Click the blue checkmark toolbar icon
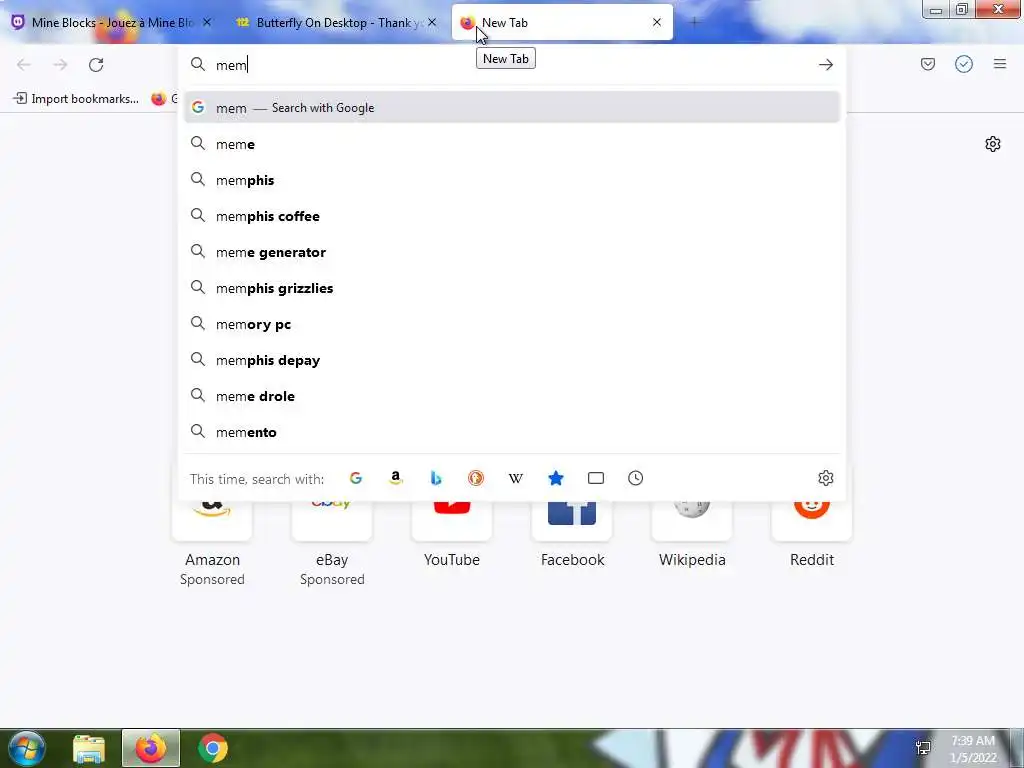The image size is (1024, 768). 963,64
